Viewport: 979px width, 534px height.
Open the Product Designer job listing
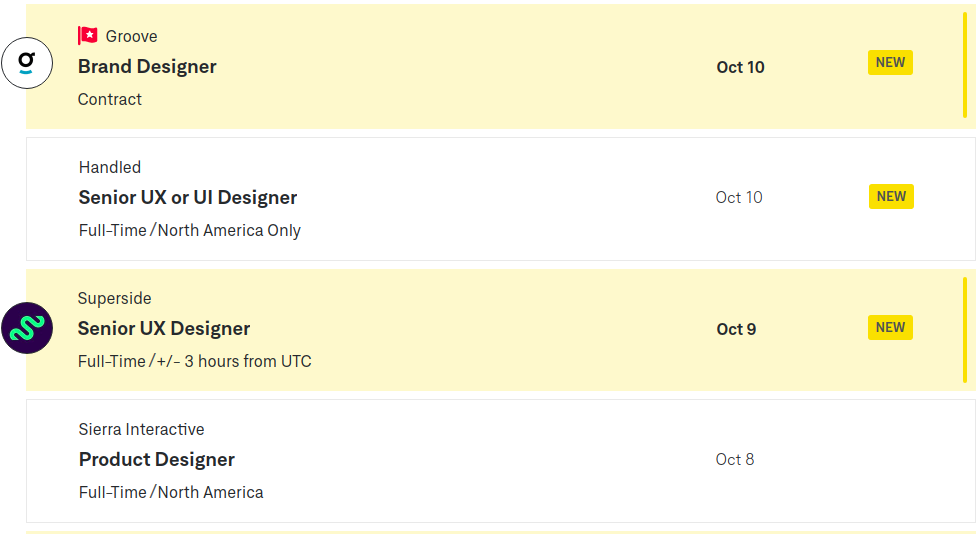click(157, 460)
